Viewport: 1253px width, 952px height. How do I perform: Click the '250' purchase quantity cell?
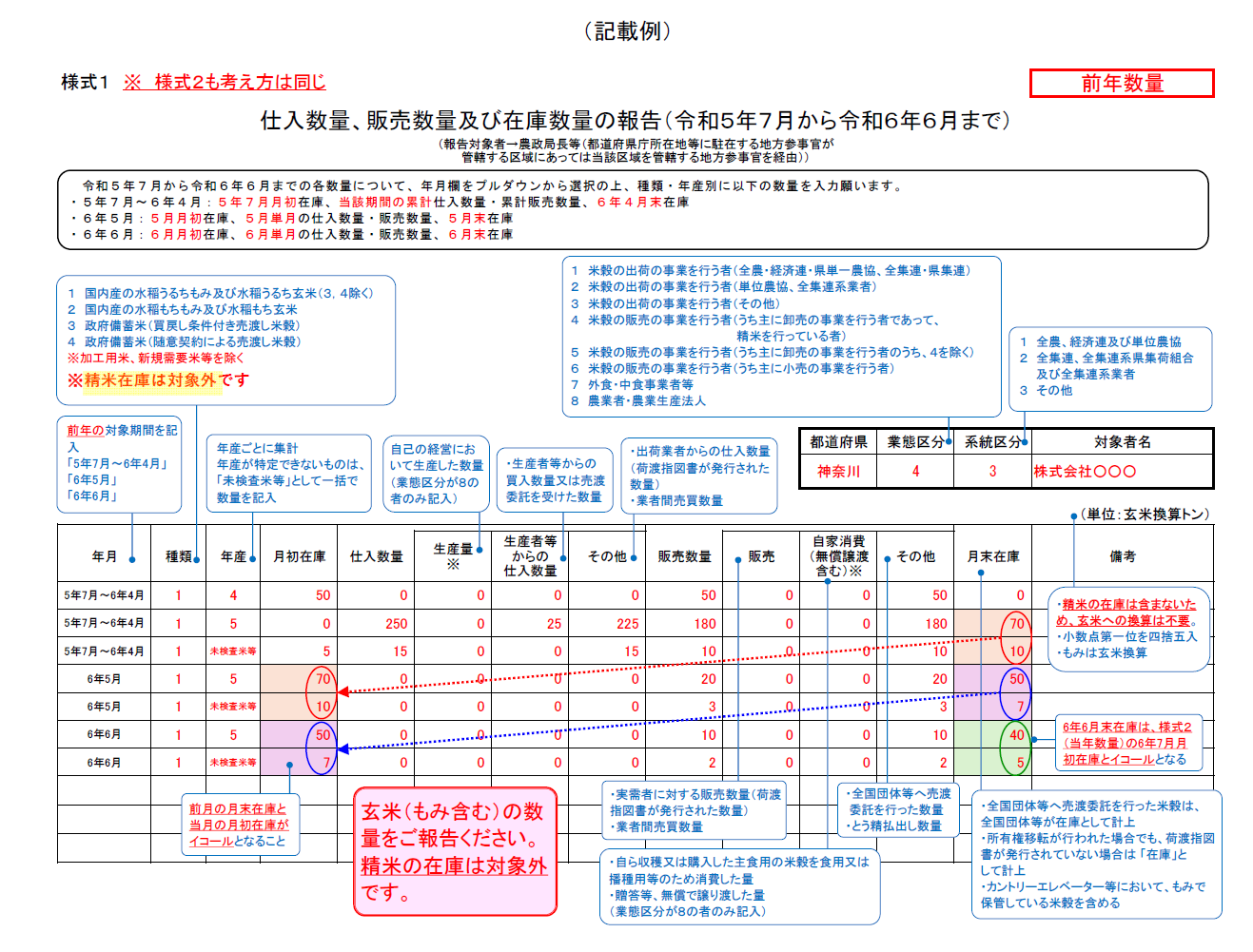click(376, 624)
